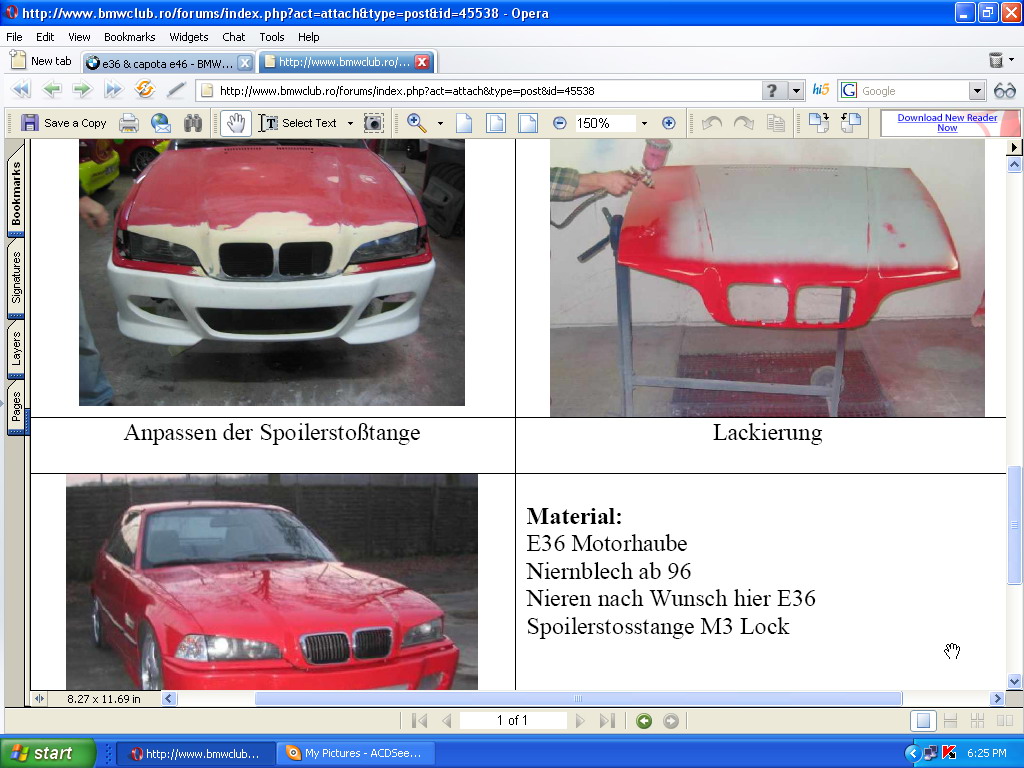Zoom in with the plus button
The height and width of the screenshot is (768, 1024).
[x=669, y=123]
